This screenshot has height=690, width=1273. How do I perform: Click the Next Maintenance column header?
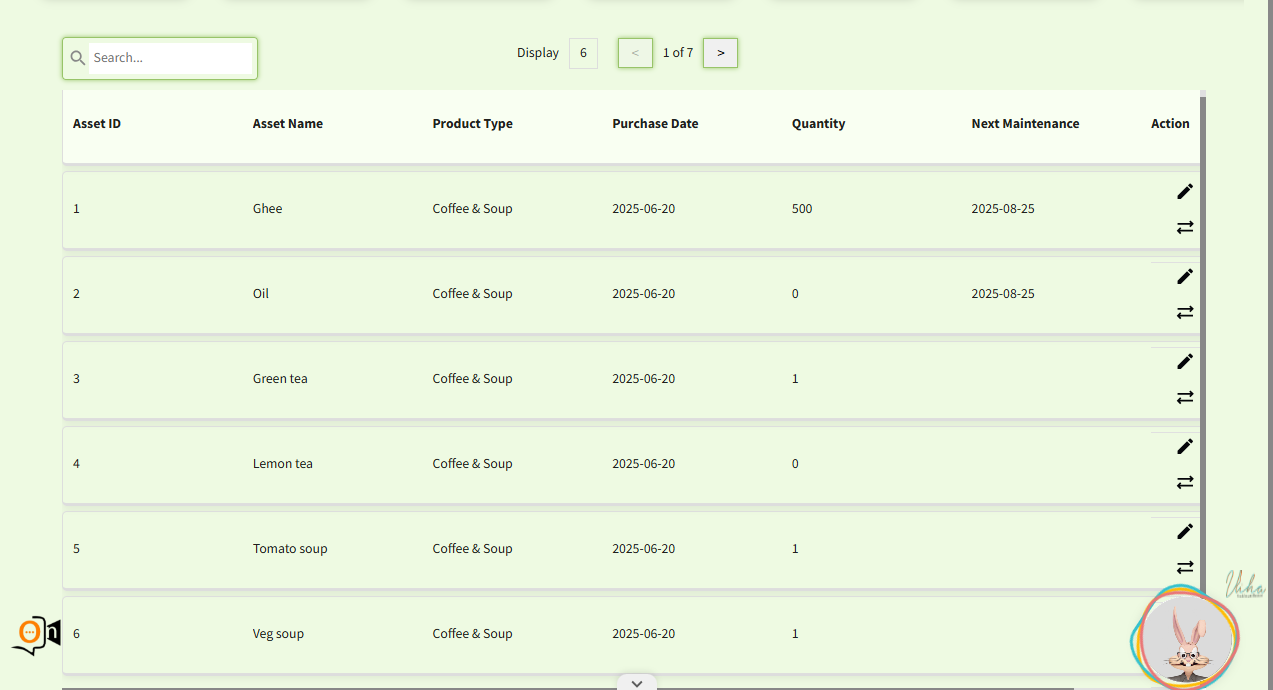[1025, 124]
